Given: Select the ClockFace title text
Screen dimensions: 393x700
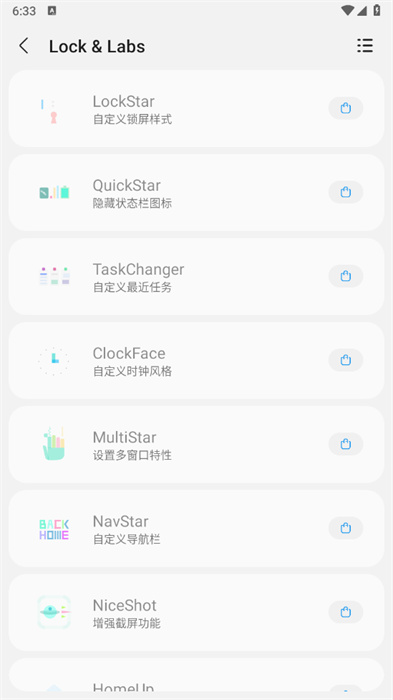Looking at the screenshot, I should (129, 353).
